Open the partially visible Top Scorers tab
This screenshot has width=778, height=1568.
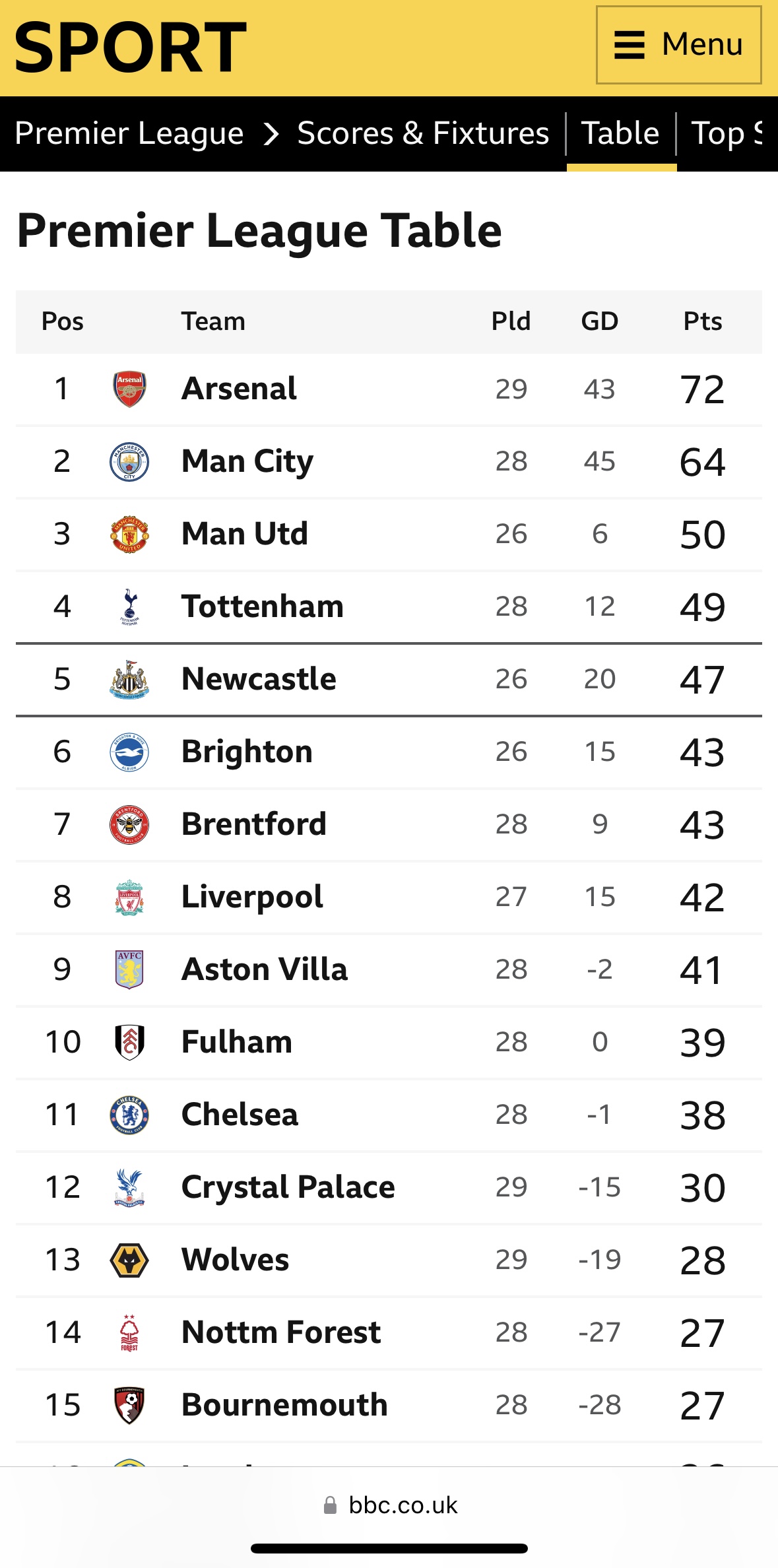coord(727,134)
